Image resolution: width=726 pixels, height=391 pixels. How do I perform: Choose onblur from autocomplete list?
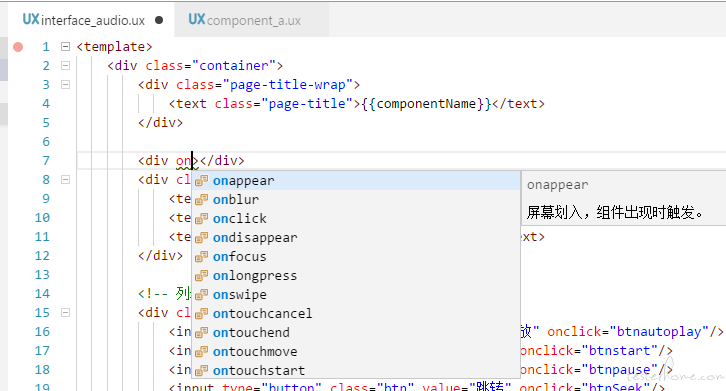point(356,199)
